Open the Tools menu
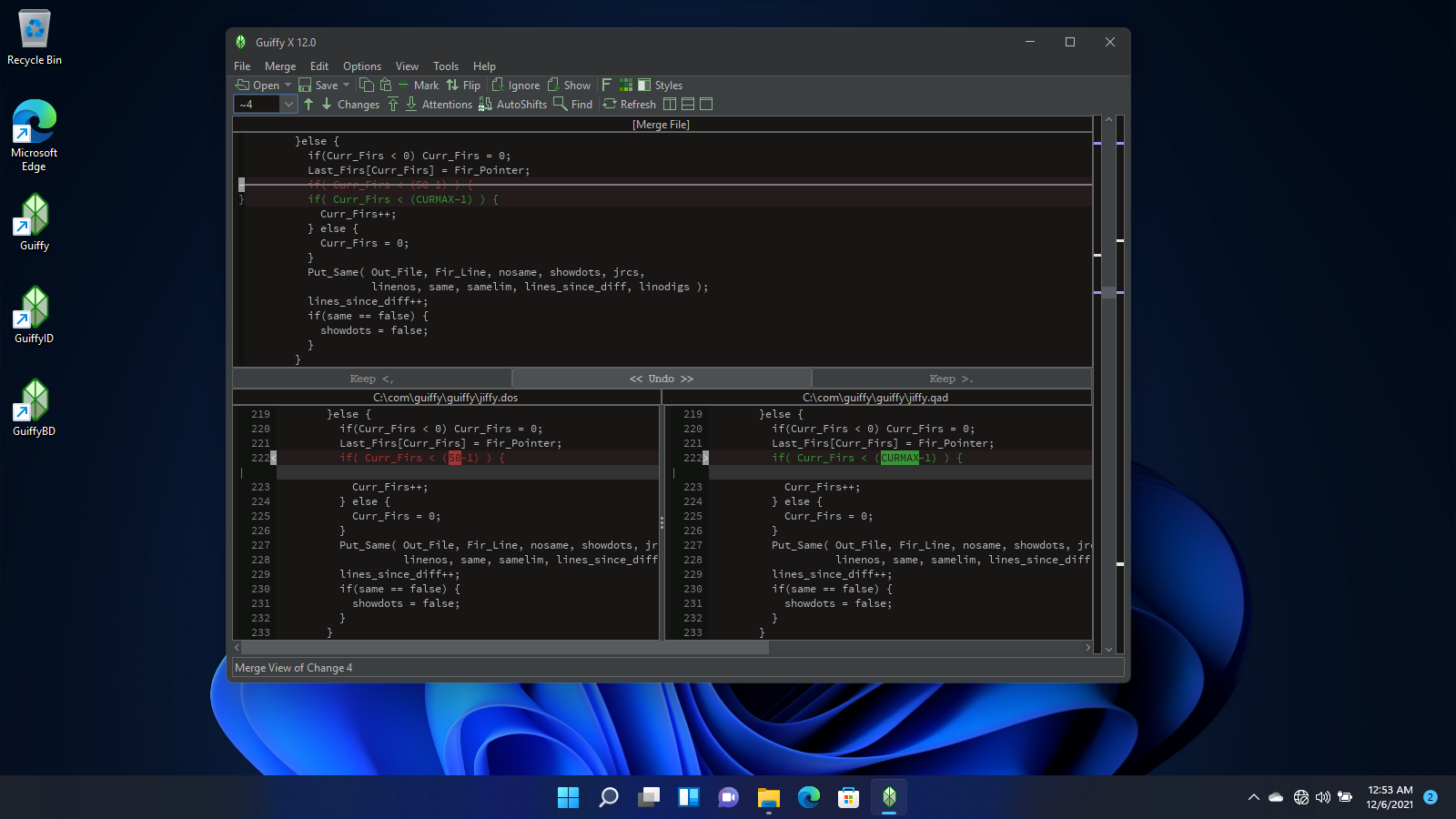 pos(445,66)
